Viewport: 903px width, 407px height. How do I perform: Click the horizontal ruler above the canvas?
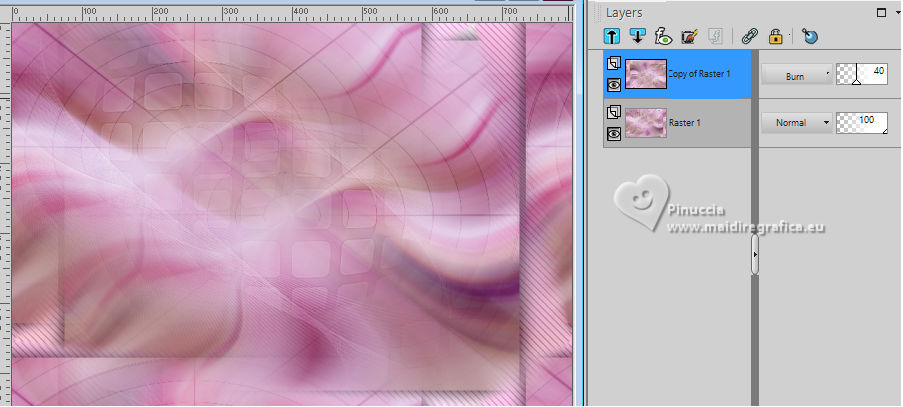pyautogui.click(x=293, y=14)
